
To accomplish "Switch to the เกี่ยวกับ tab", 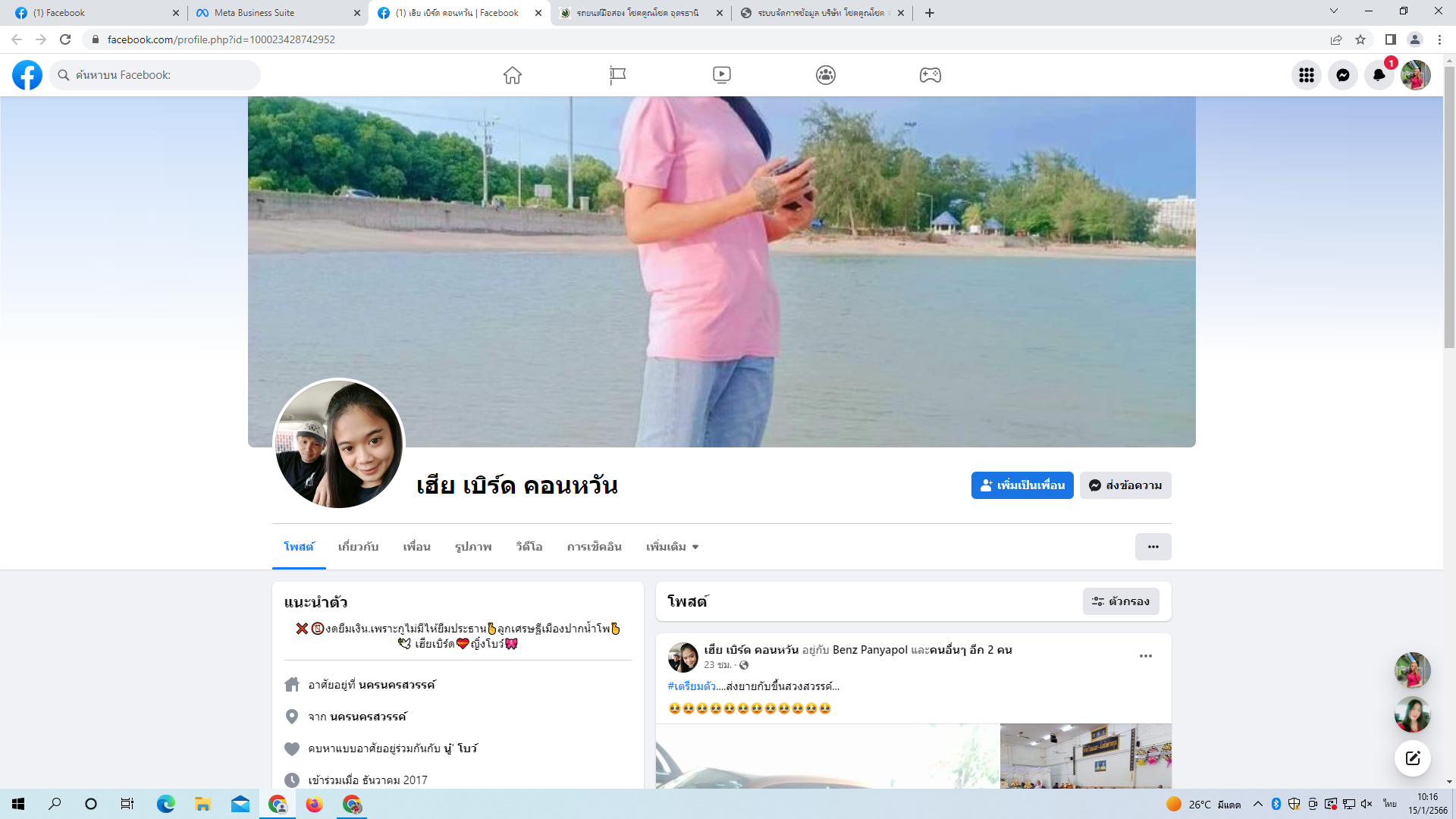I will tap(358, 547).
